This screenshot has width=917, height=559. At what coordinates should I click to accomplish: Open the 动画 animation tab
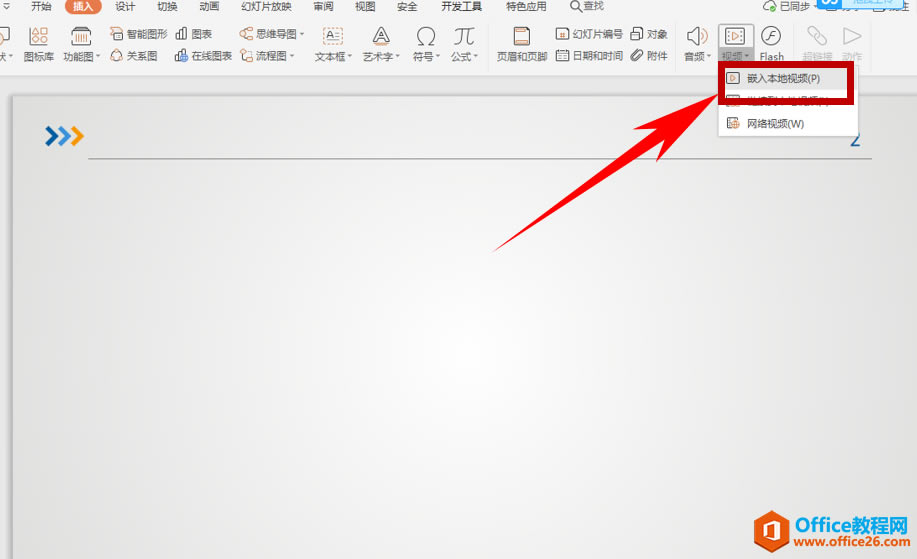pyautogui.click(x=209, y=6)
